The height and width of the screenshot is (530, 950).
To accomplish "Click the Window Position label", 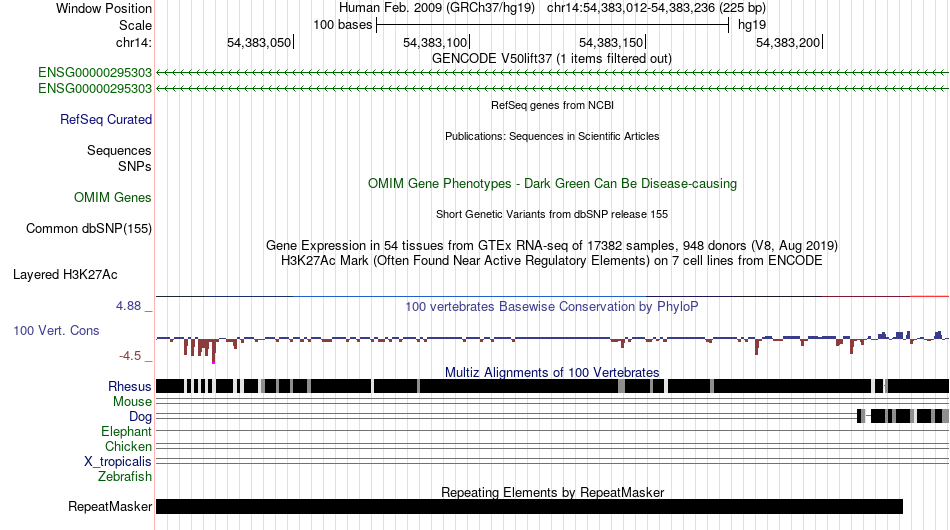I will tap(104, 8).
